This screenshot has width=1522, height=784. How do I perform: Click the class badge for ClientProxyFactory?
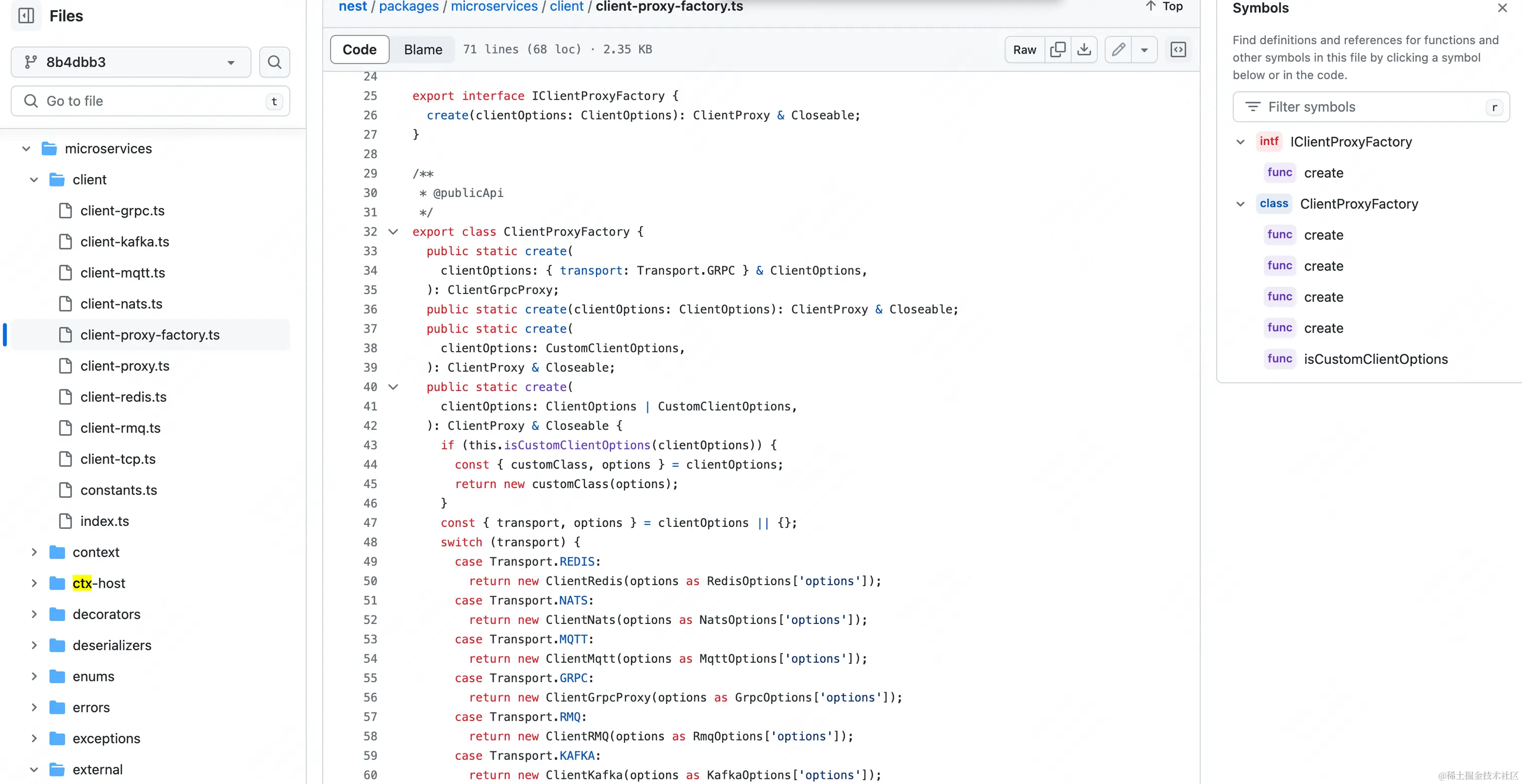1273,204
